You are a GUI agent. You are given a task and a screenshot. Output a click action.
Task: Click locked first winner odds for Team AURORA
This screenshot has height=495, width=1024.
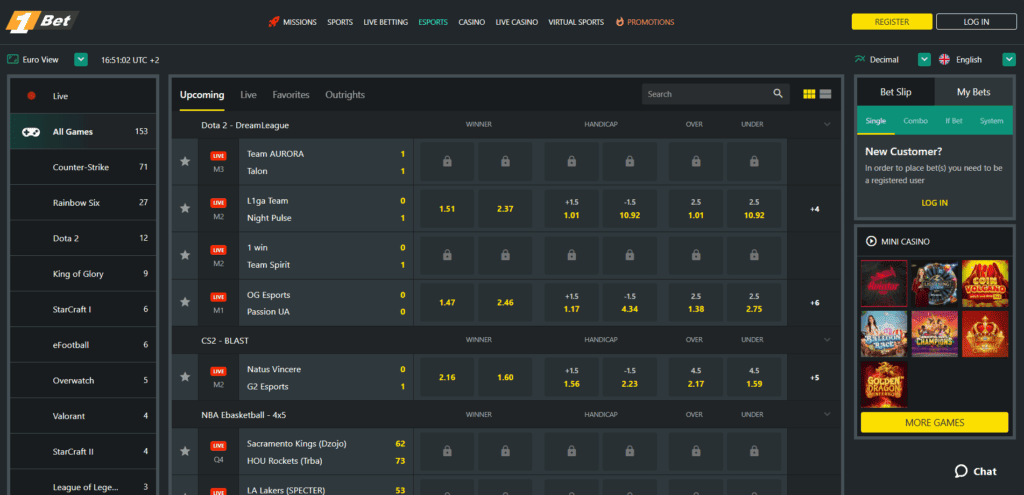pos(447,162)
